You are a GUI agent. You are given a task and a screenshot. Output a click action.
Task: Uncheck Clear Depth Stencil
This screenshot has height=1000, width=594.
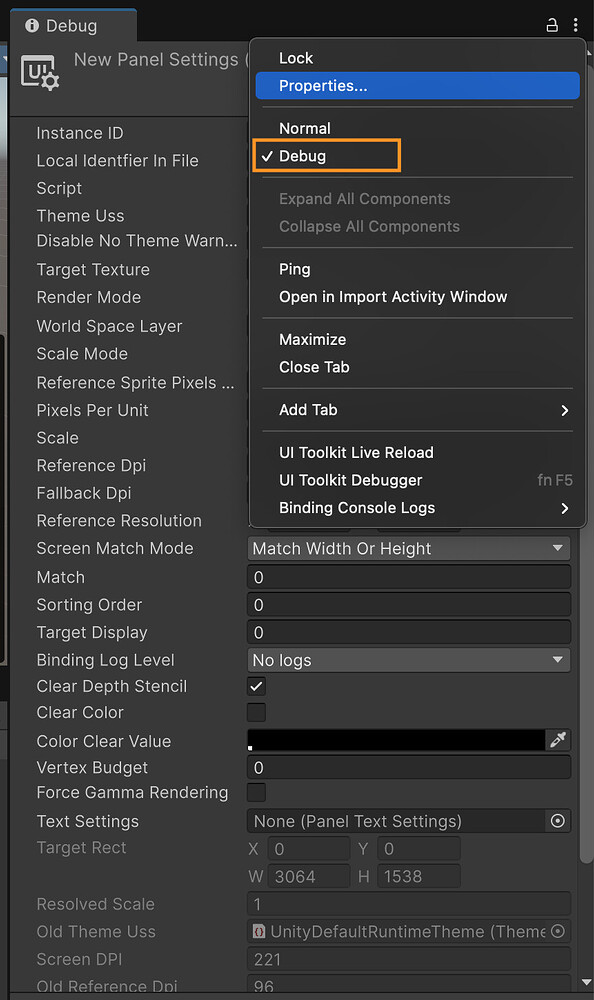pyautogui.click(x=256, y=686)
